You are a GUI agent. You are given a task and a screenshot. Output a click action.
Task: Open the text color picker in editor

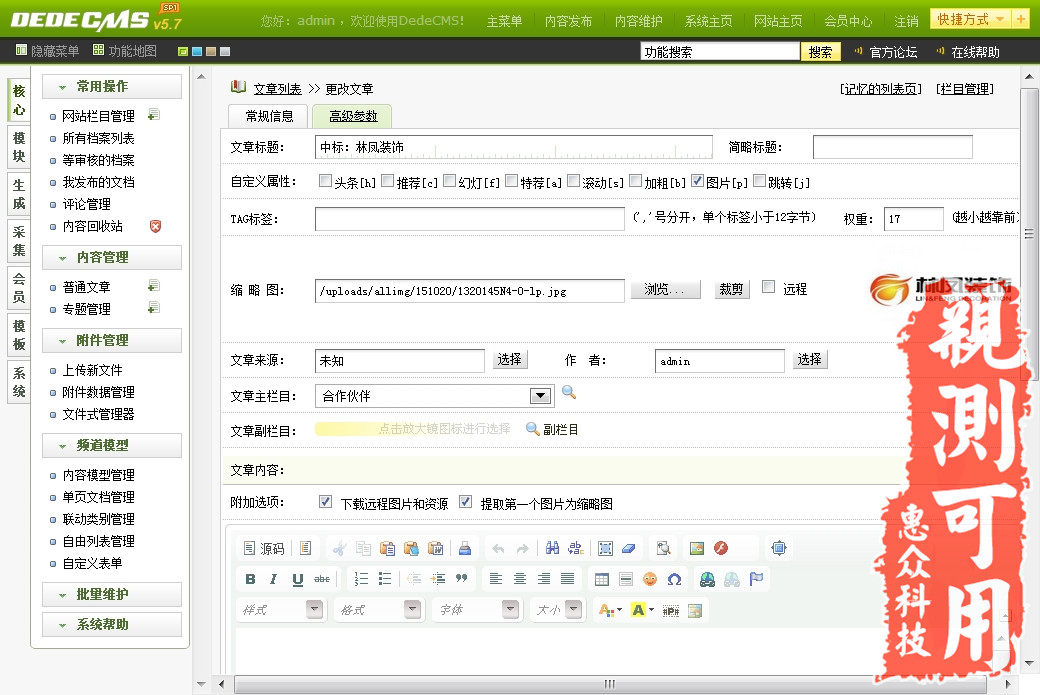click(604, 609)
